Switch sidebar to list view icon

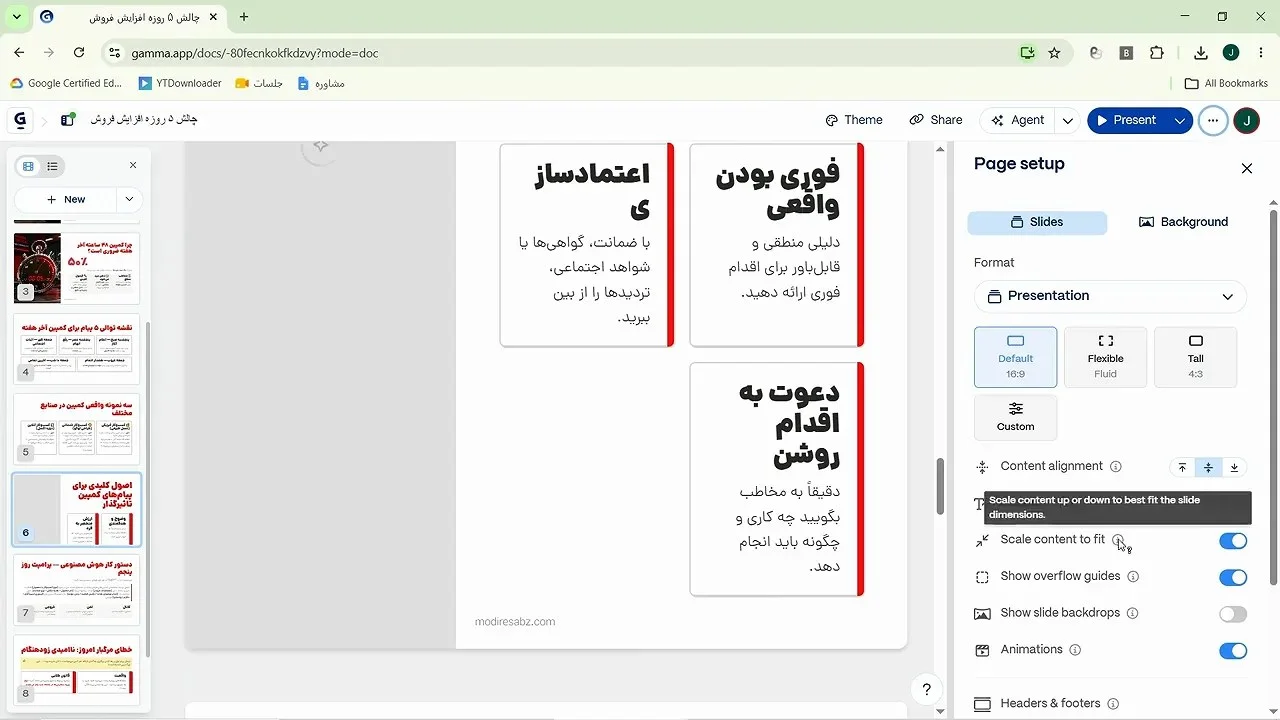(x=52, y=166)
